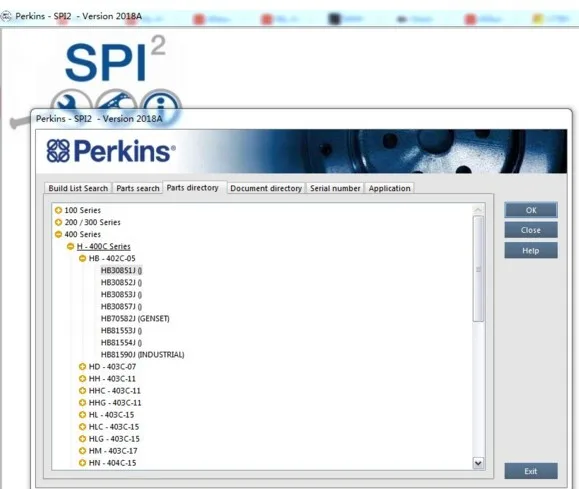Screen dimensions: 579x489
Task: Expand the HM - 403C-17 node
Action: [82, 451]
